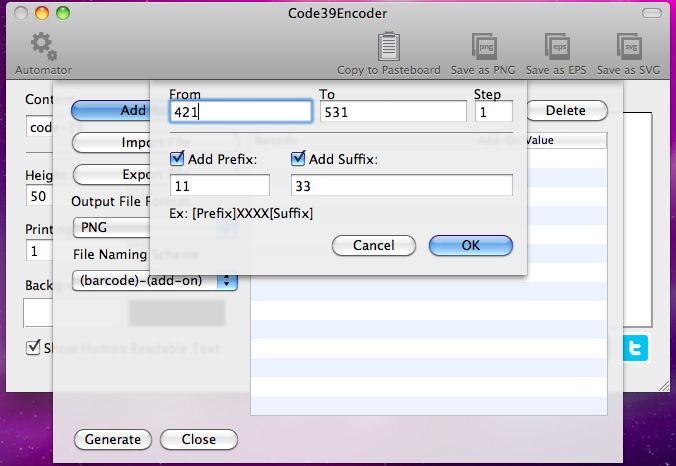This screenshot has height=466, width=676.
Task: Save barcode as PNG
Action: (x=484, y=46)
